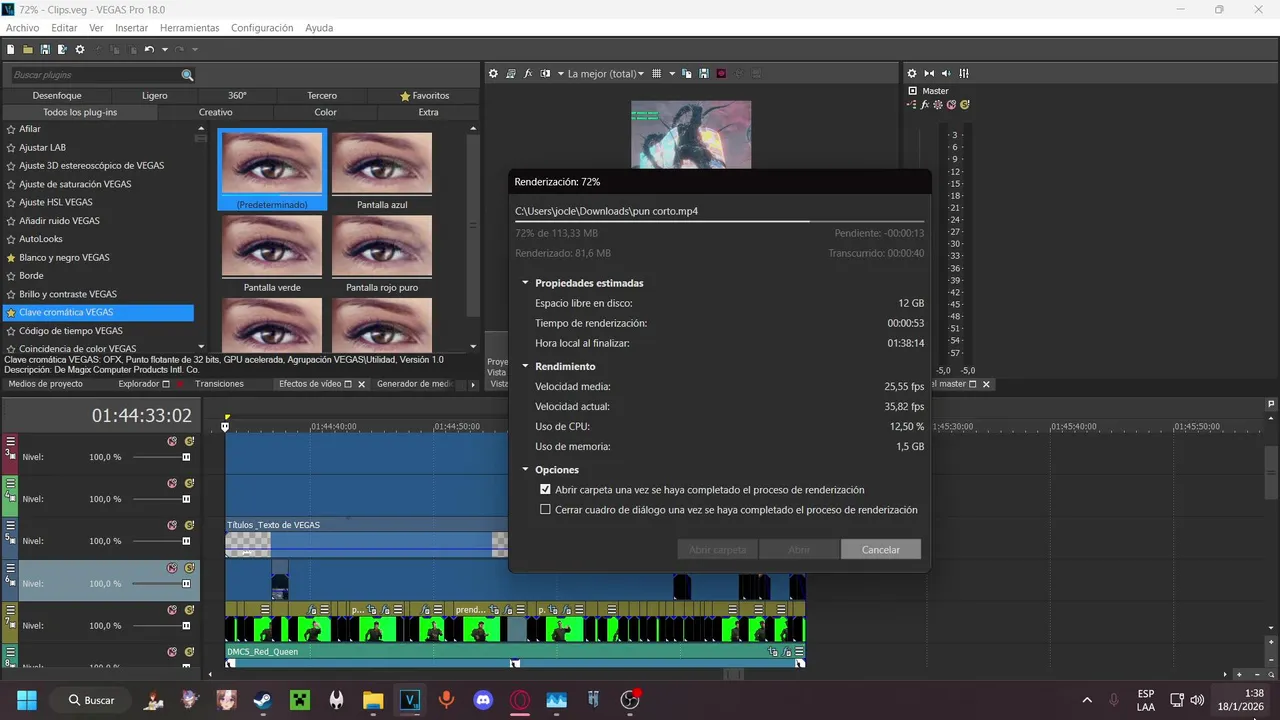Open the Herramientas menu
The image size is (1280, 720).
tap(190, 28)
